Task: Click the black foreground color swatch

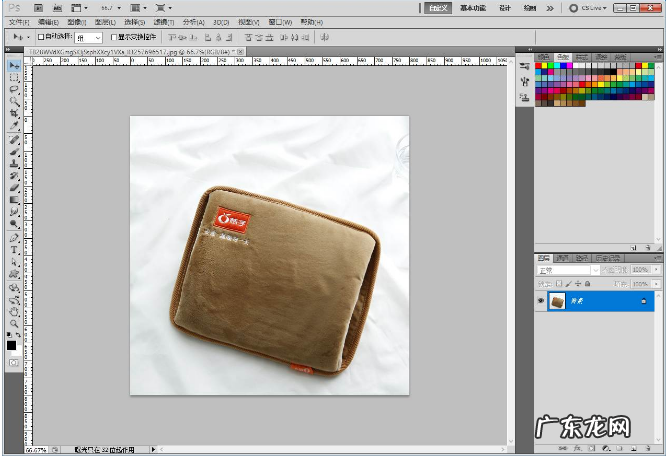Action: click(x=11, y=345)
